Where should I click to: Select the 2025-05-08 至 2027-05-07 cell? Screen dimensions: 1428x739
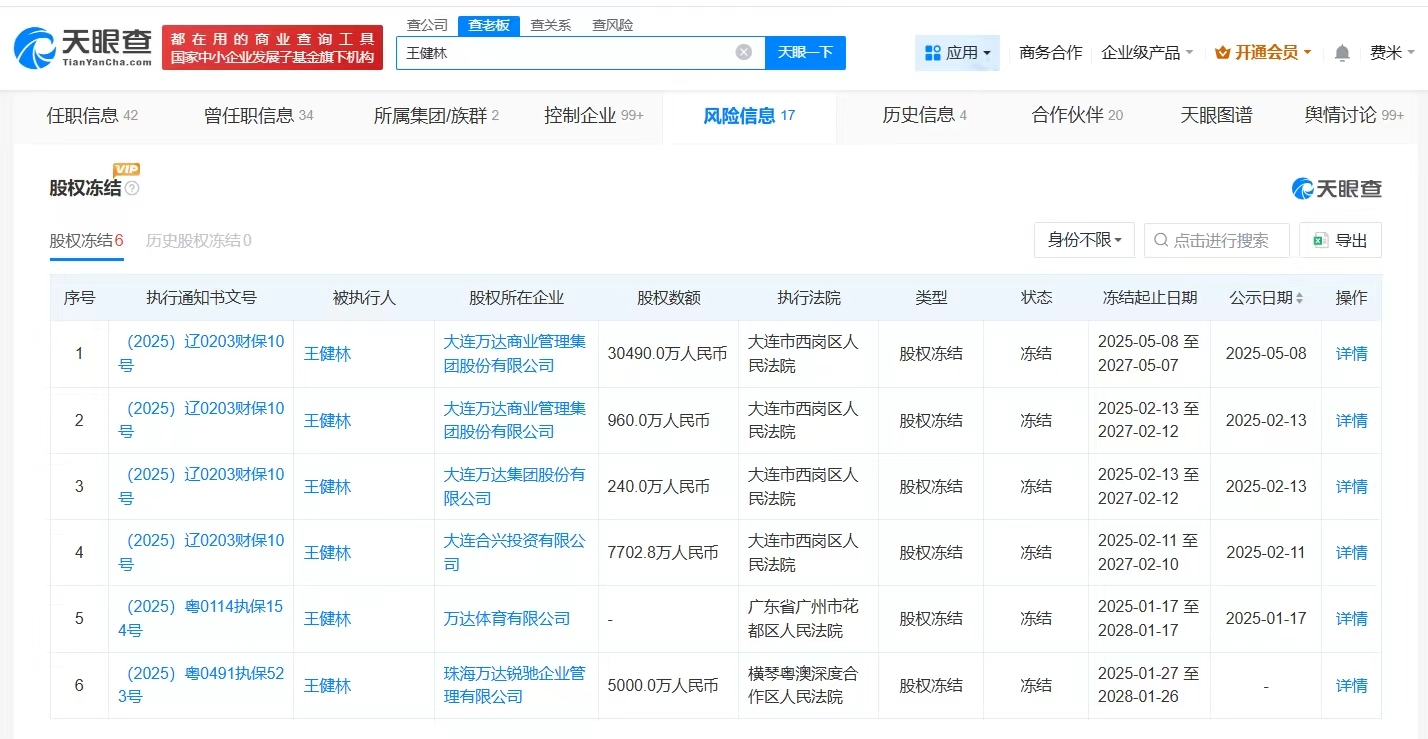pos(1149,354)
